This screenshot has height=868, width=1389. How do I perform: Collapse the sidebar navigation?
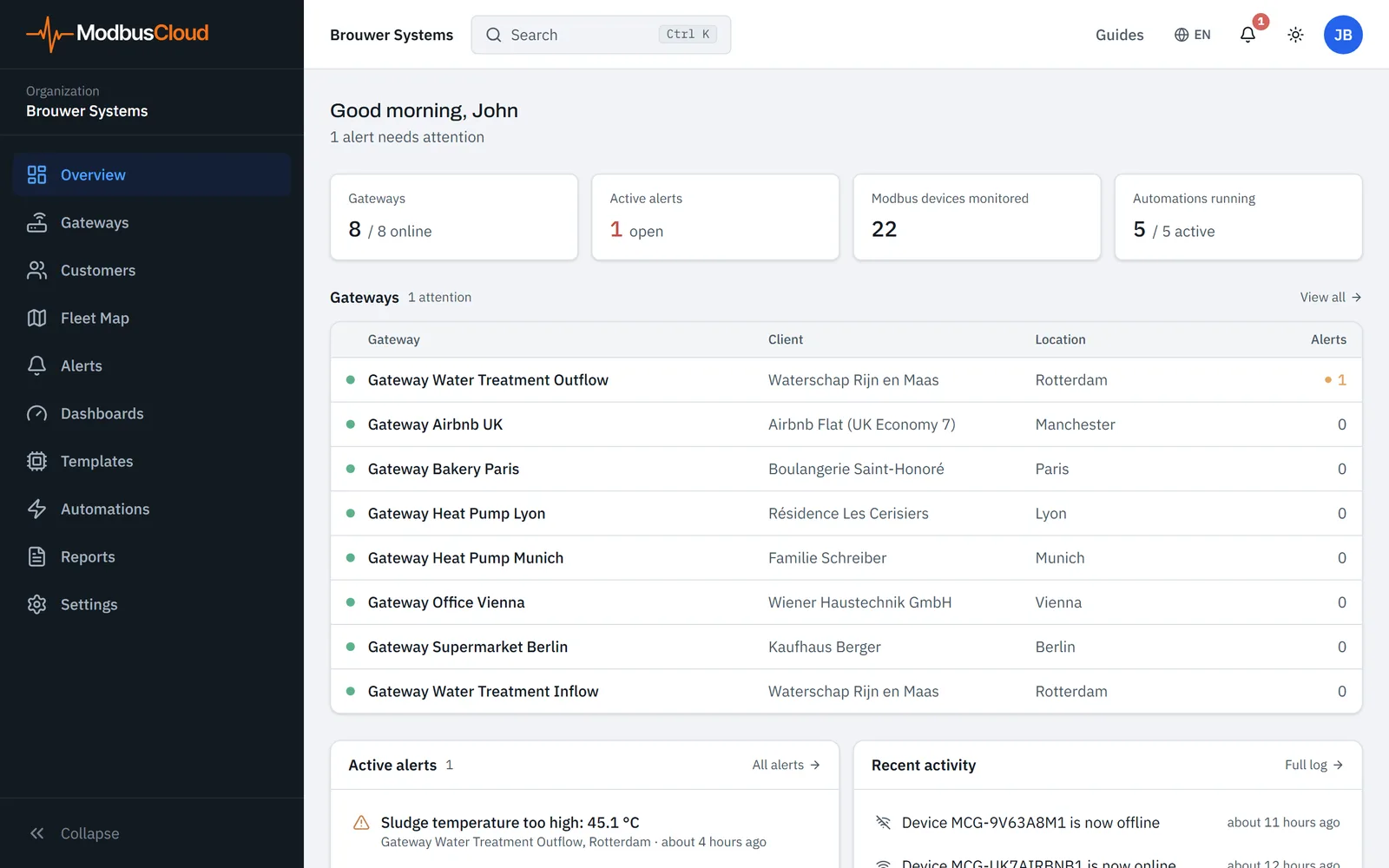click(x=152, y=833)
